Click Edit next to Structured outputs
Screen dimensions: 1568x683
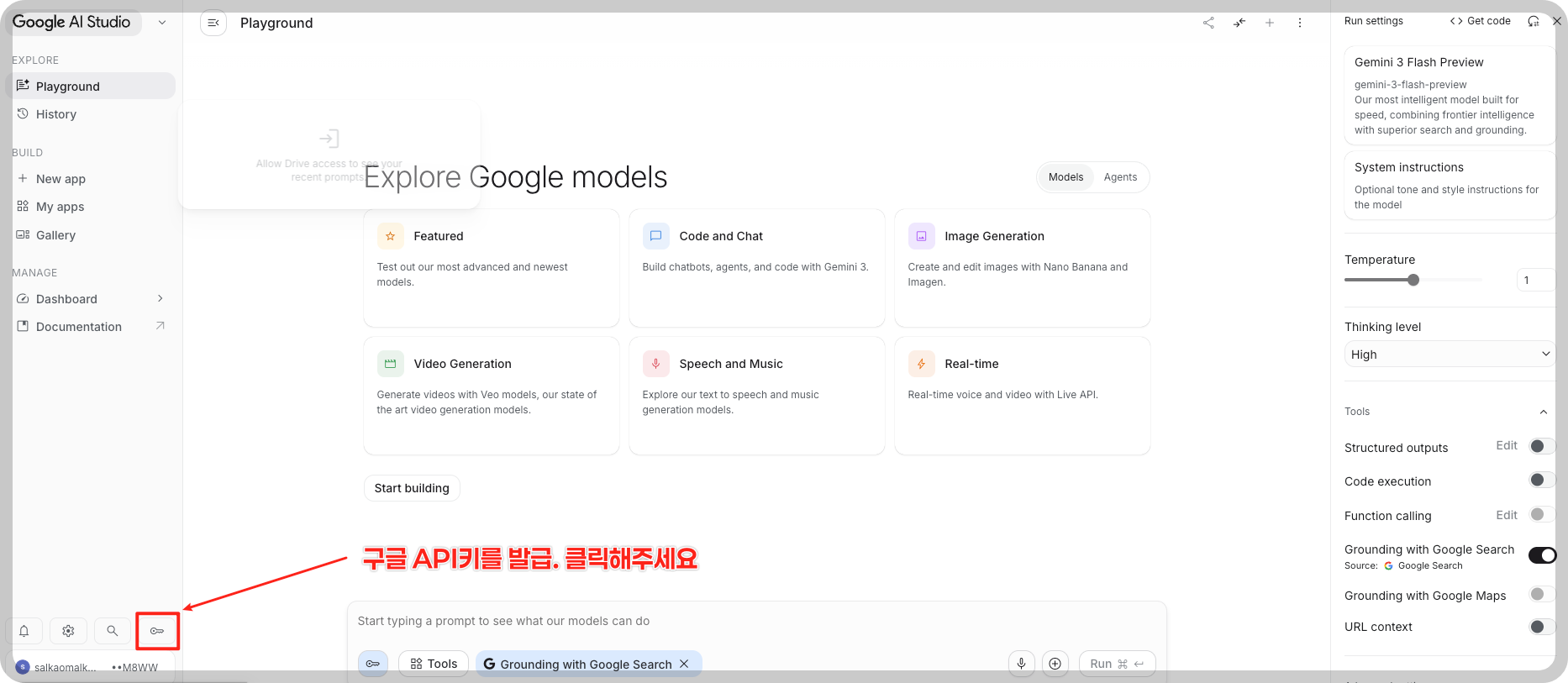(x=1507, y=445)
